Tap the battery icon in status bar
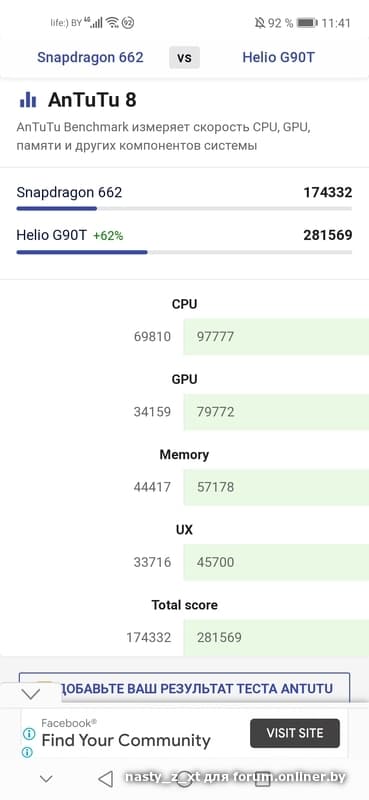369x800 pixels. coord(307,23)
